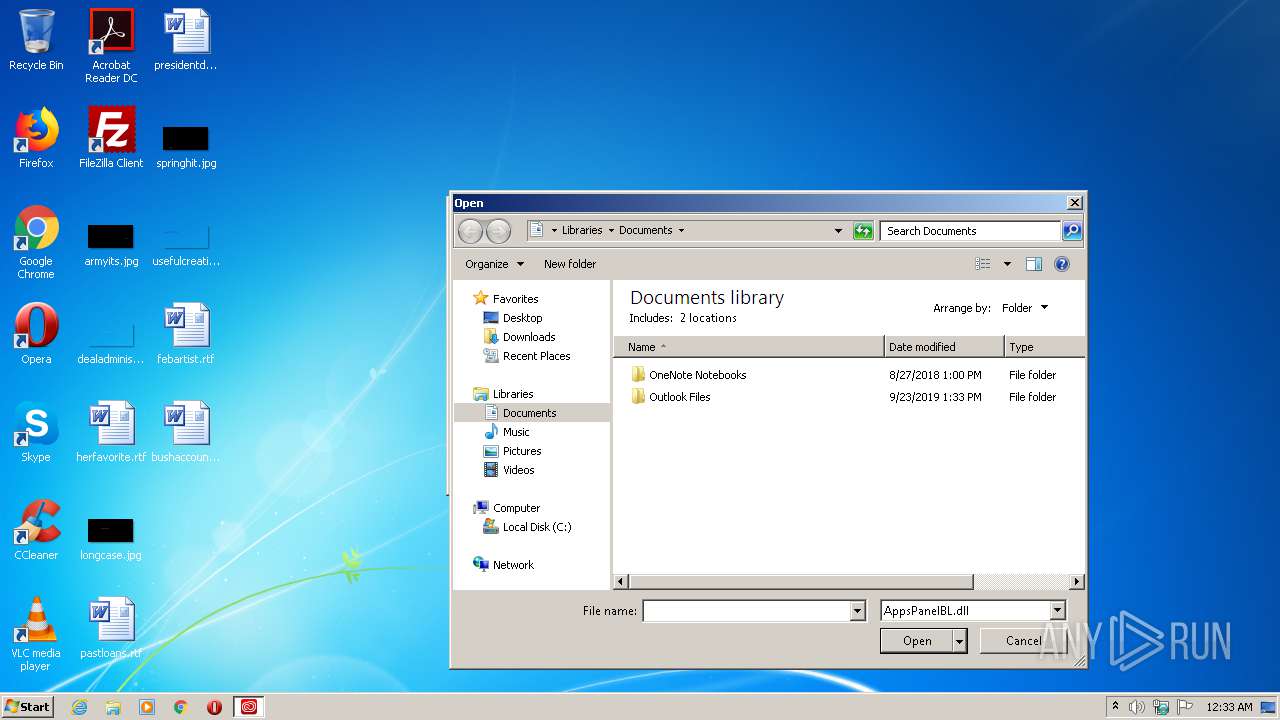Select the febartist.rtf desktop document
The height and width of the screenshot is (720, 1280).
pos(186,334)
